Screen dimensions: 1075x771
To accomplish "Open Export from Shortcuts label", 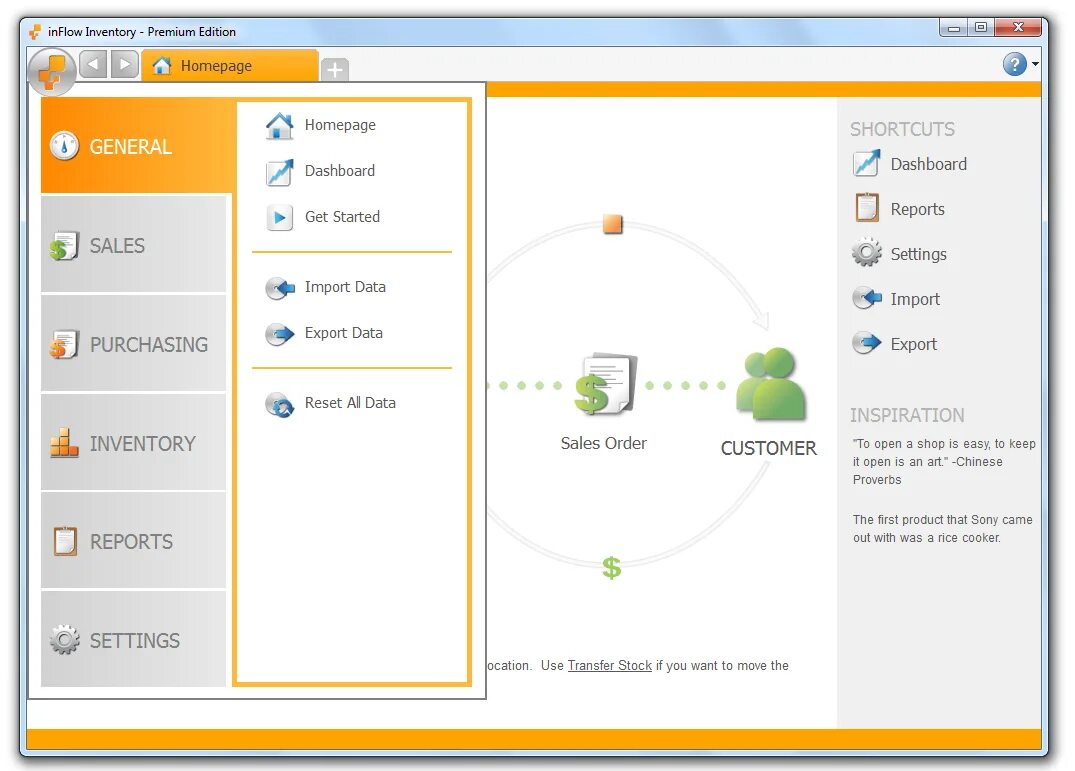I will click(913, 344).
